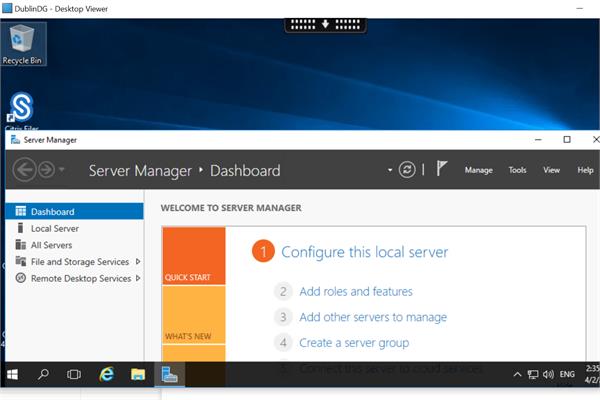
Task: Click the DublinDG Desktop Viewer app icon
Action: click(x=7, y=8)
